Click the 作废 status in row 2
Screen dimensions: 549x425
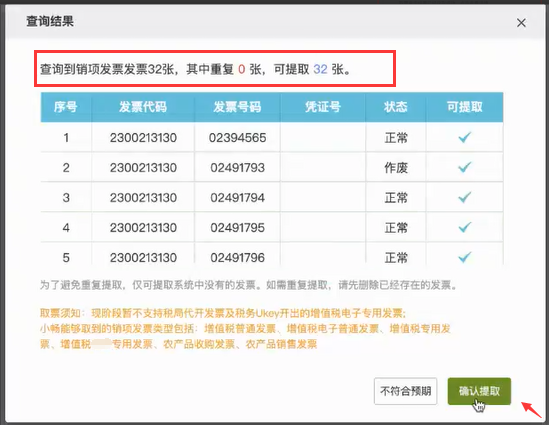click(x=396, y=168)
